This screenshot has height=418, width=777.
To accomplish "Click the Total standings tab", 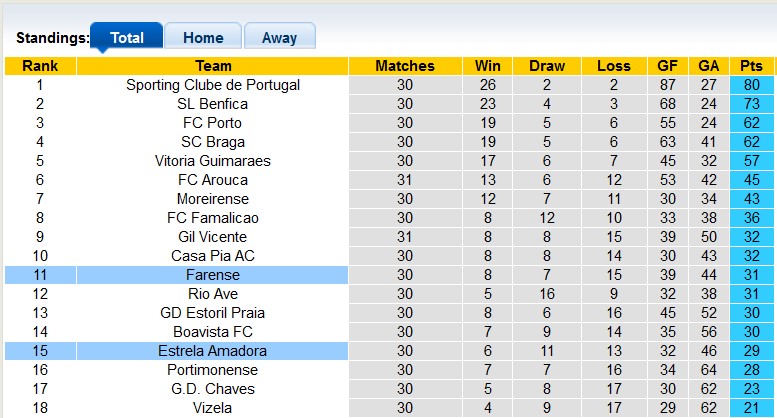I will coord(126,38).
